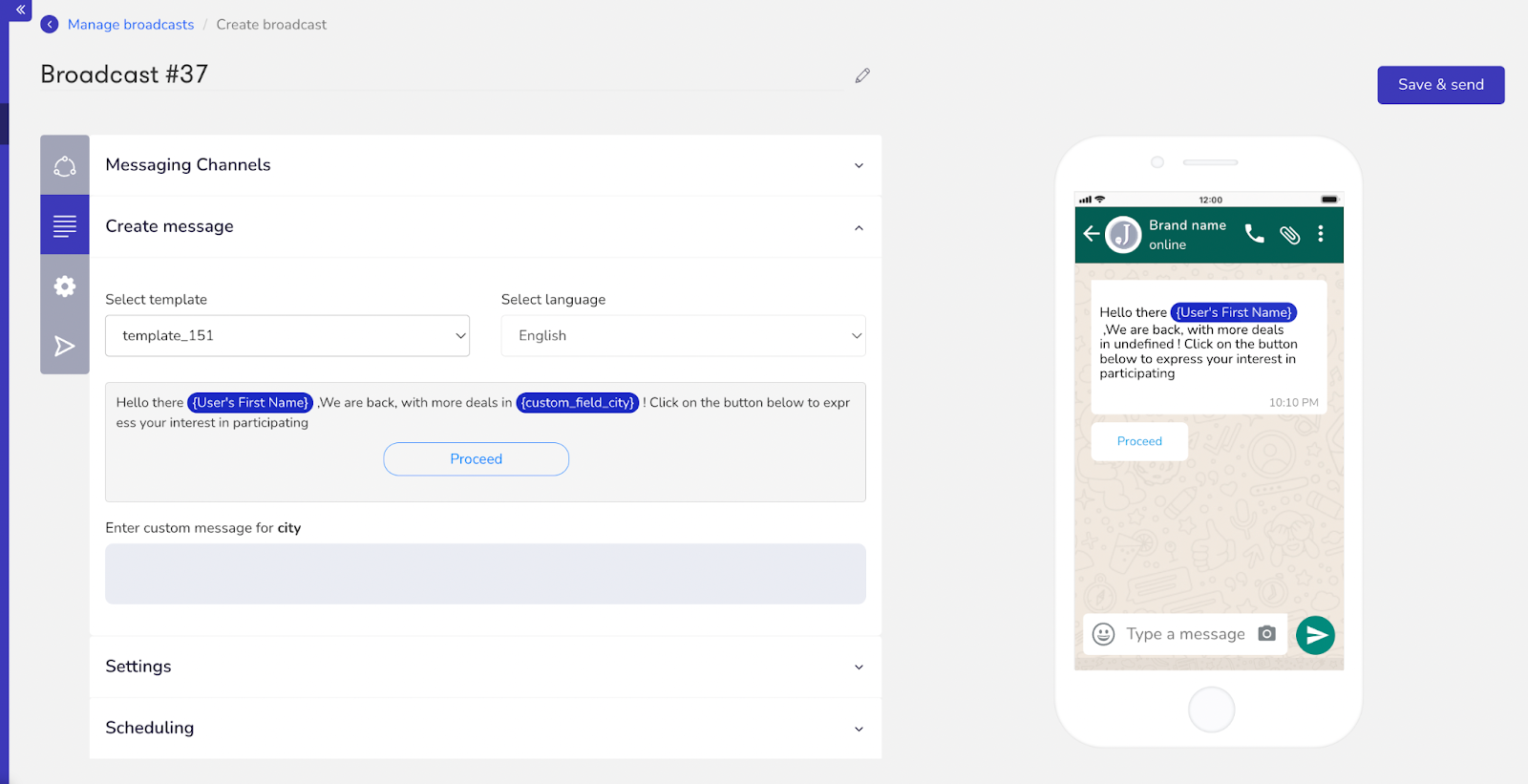Viewport: 1528px width, 784px height.
Task: Click the Messaging Channels heading
Action: click(188, 165)
